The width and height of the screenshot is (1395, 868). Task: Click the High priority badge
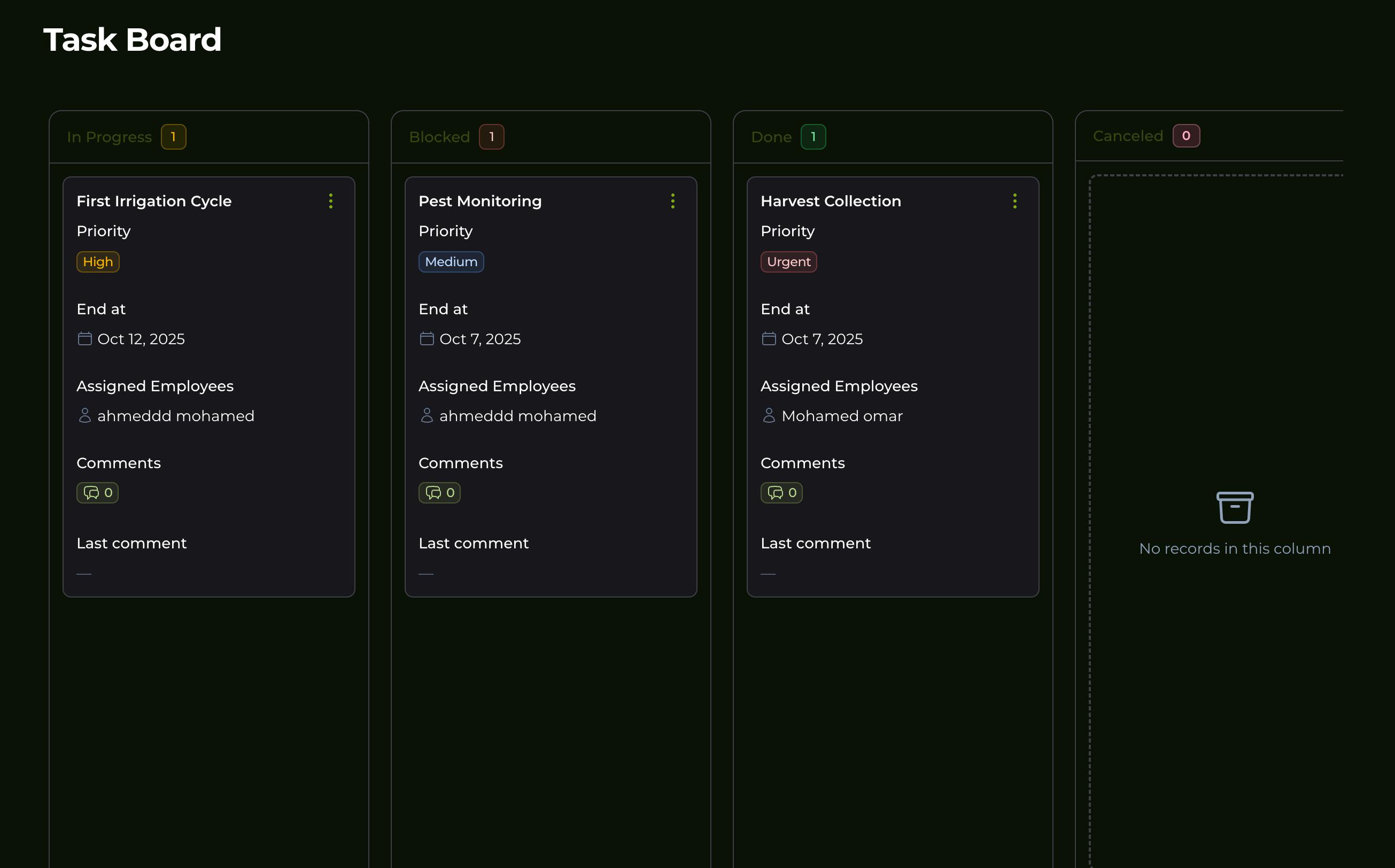tap(98, 262)
